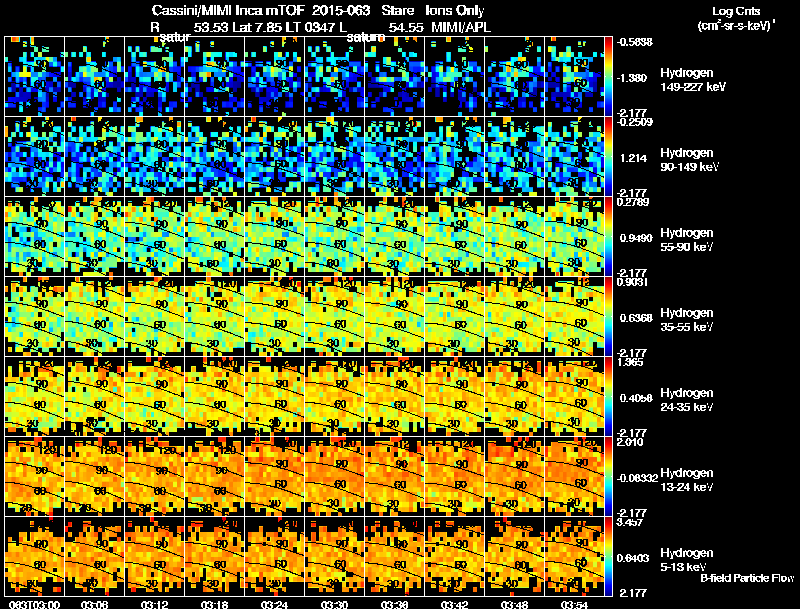Click the '0.6368' color bar midpoint value

click(636, 318)
